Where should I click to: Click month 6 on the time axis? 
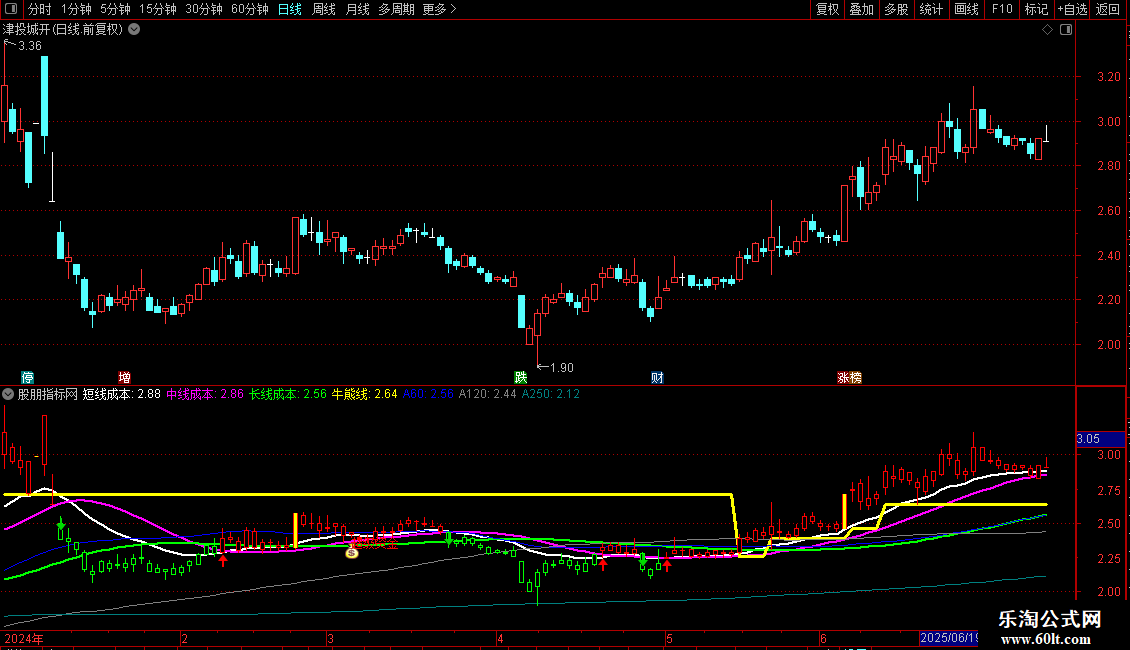click(x=823, y=639)
